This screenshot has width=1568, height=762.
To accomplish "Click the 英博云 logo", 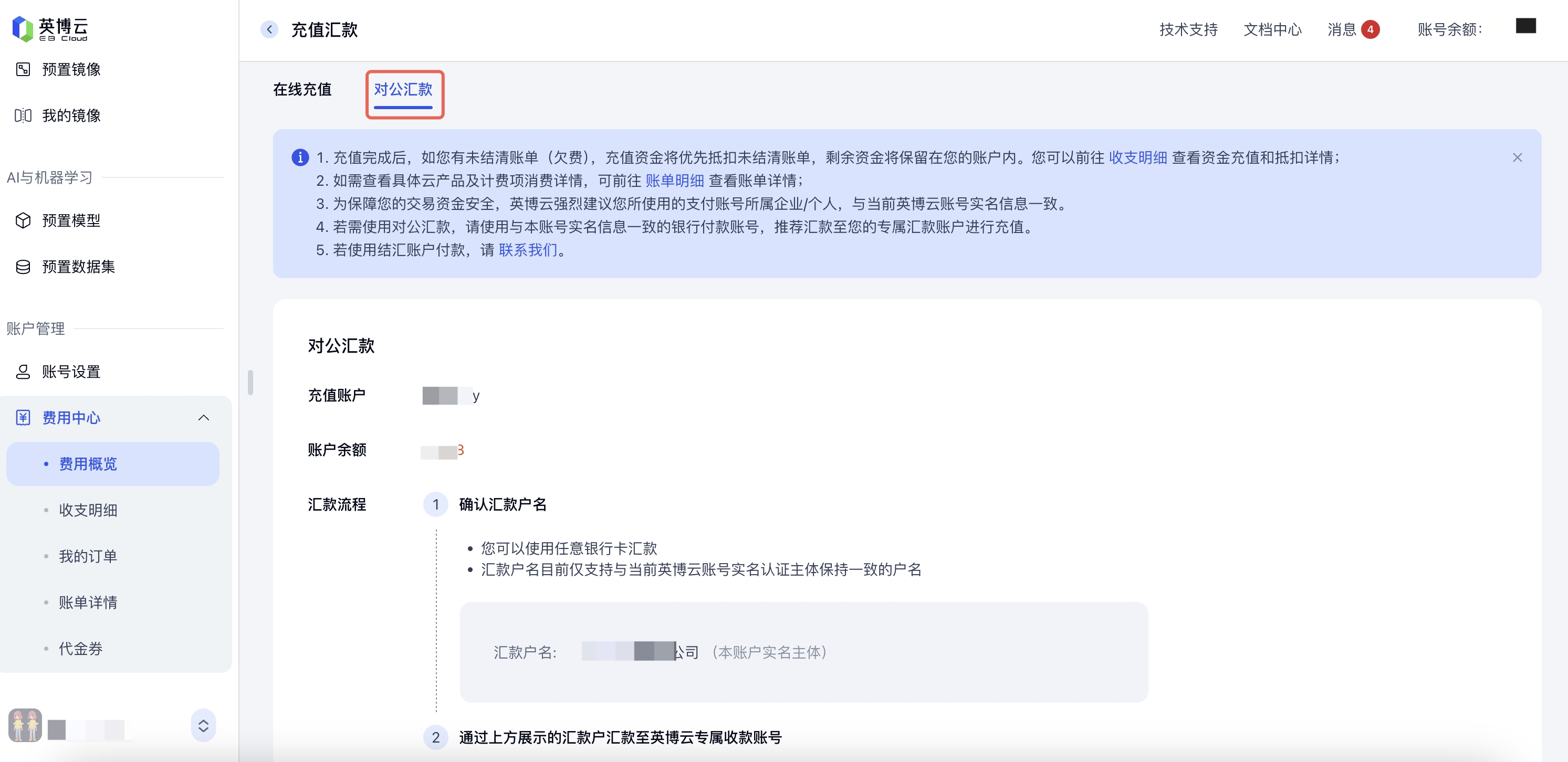I will [x=50, y=28].
